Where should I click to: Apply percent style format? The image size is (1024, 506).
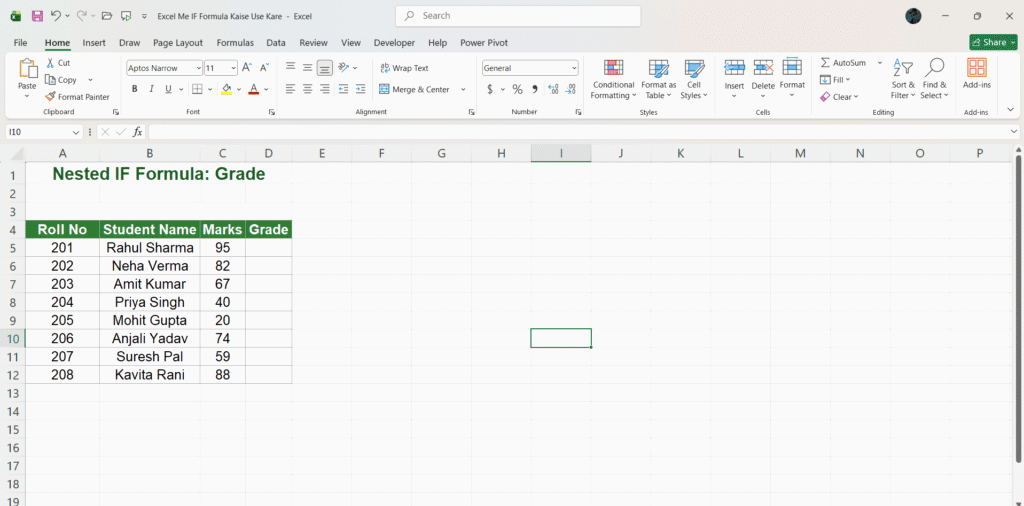(517, 89)
